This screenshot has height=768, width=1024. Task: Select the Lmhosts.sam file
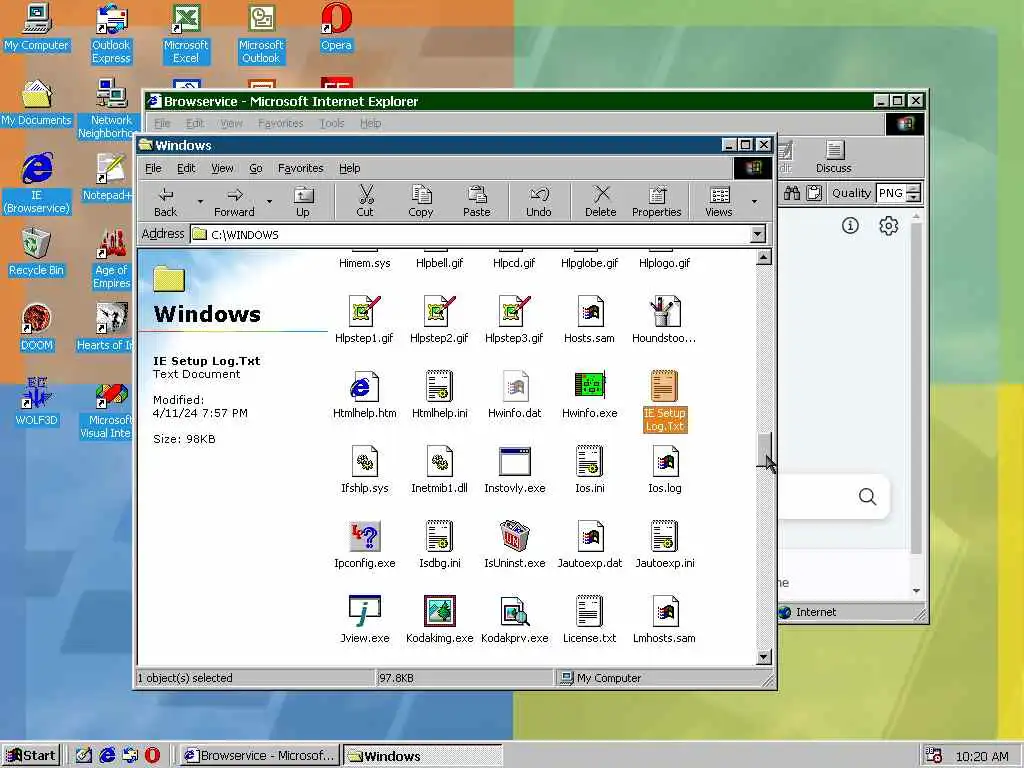coord(665,620)
